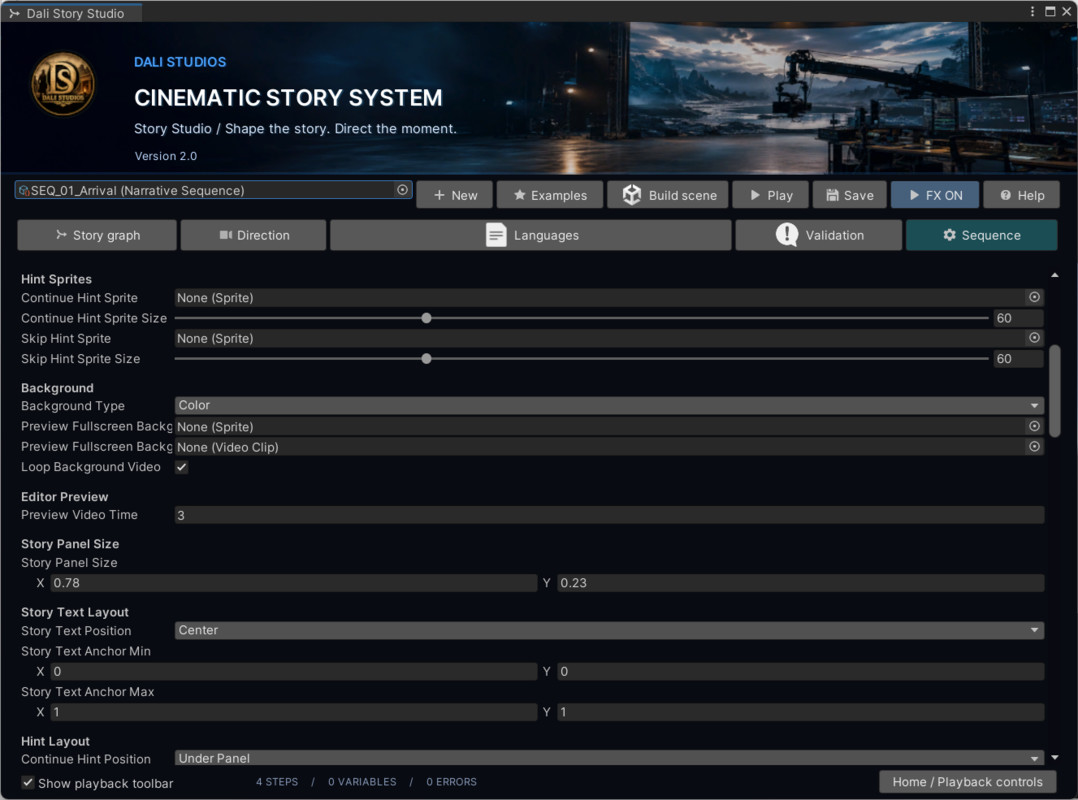Save the current sequence
This screenshot has height=800, width=1078.
[x=850, y=195]
